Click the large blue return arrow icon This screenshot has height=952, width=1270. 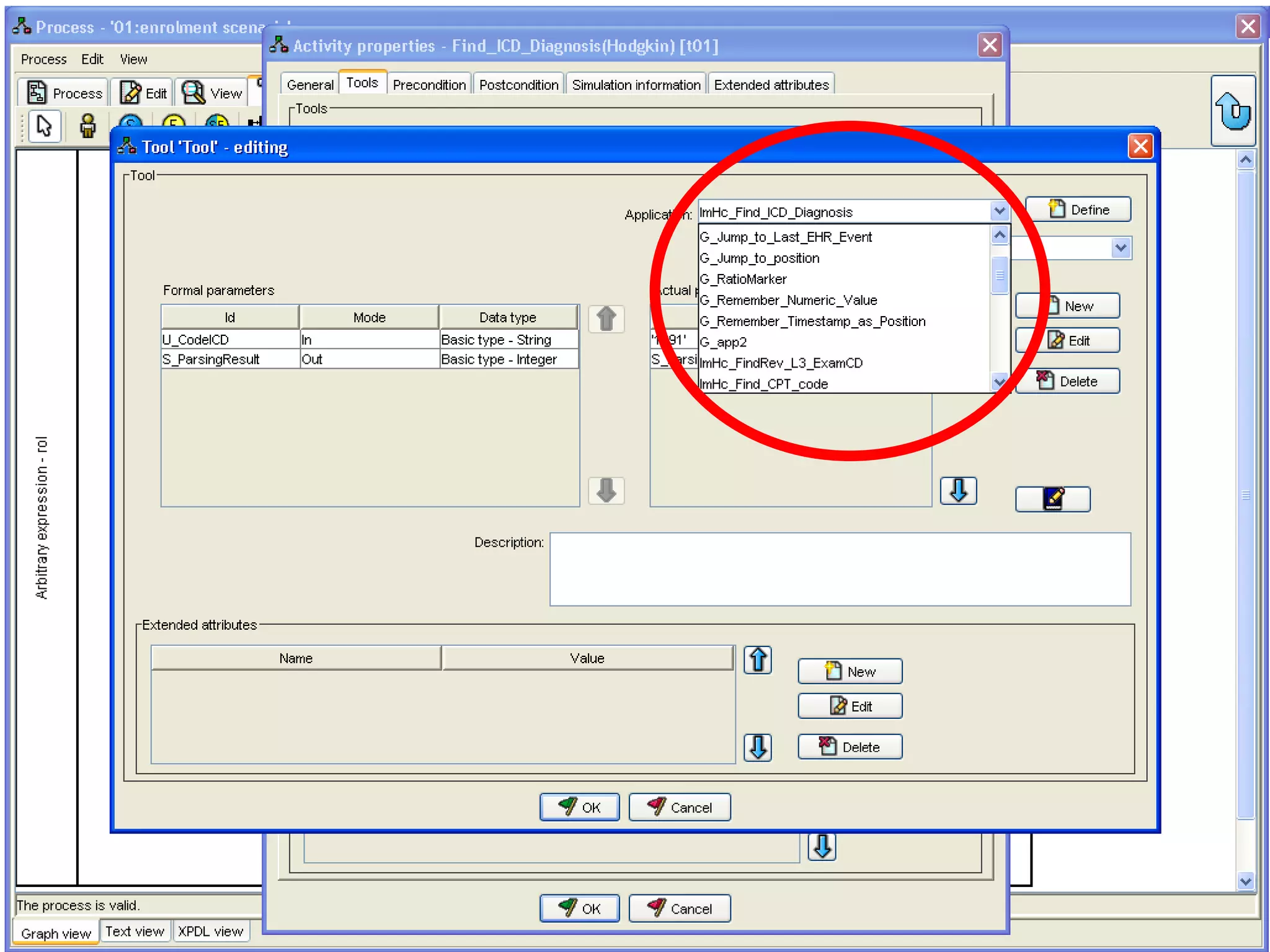click(x=1233, y=112)
